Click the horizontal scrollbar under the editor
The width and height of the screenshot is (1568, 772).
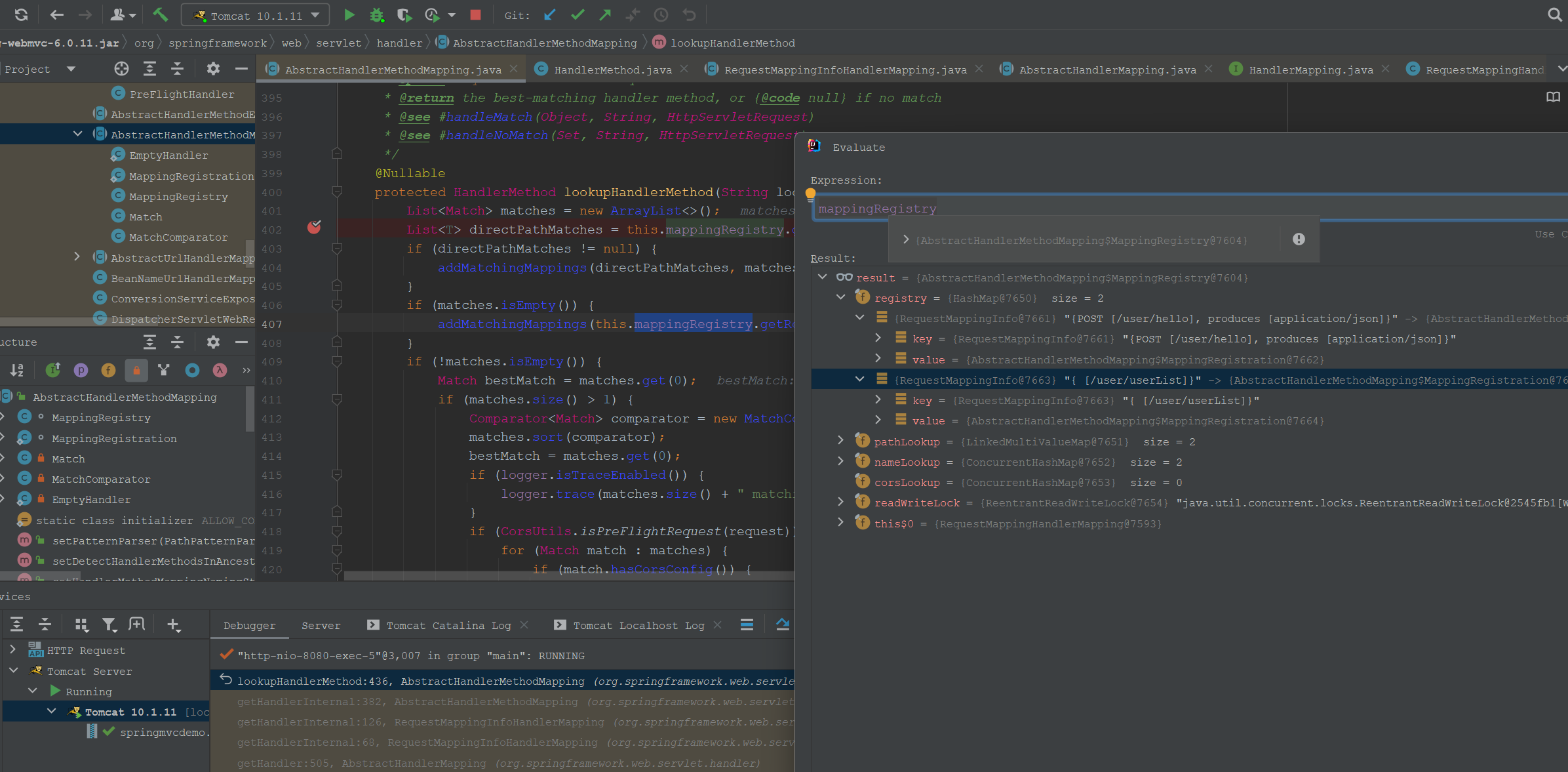[564, 576]
